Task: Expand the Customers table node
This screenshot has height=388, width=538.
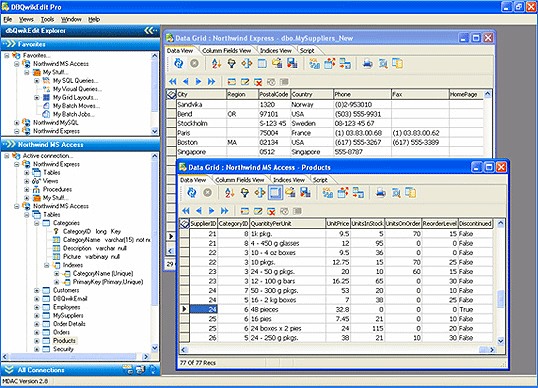Action: tap(36, 290)
